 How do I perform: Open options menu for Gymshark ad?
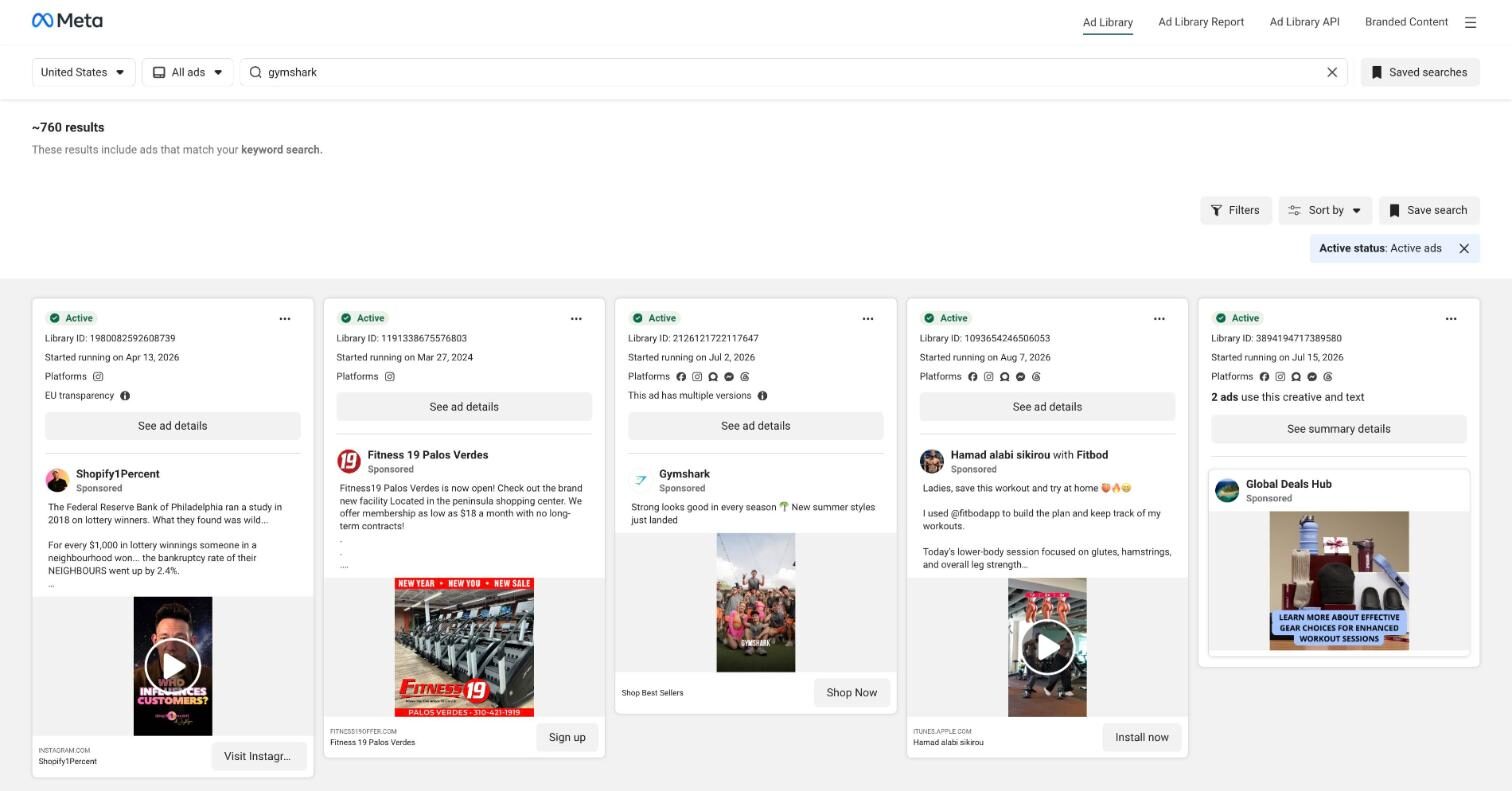click(x=868, y=318)
